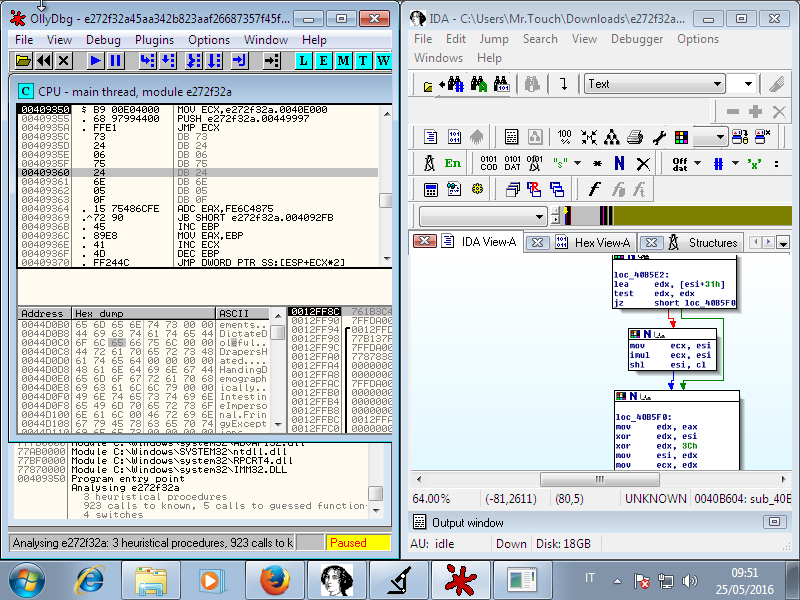Click IDA blue hash number format icon

[x=718, y=163]
